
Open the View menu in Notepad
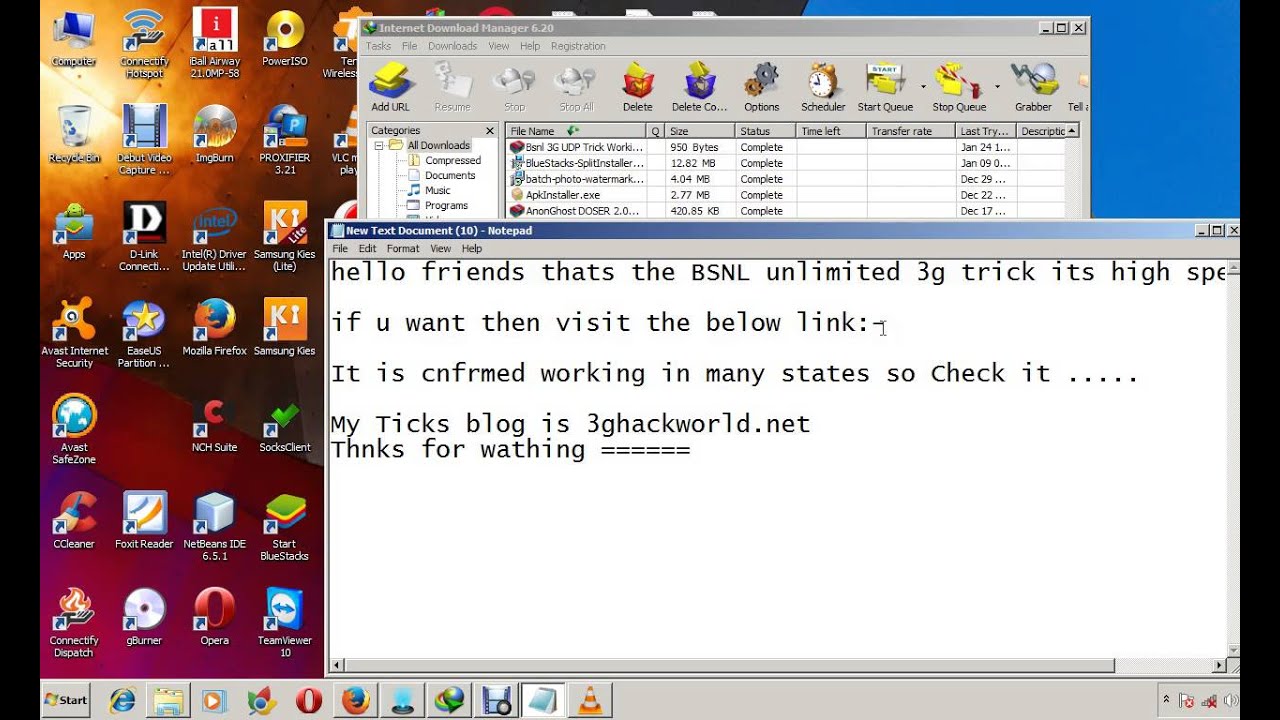click(440, 248)
